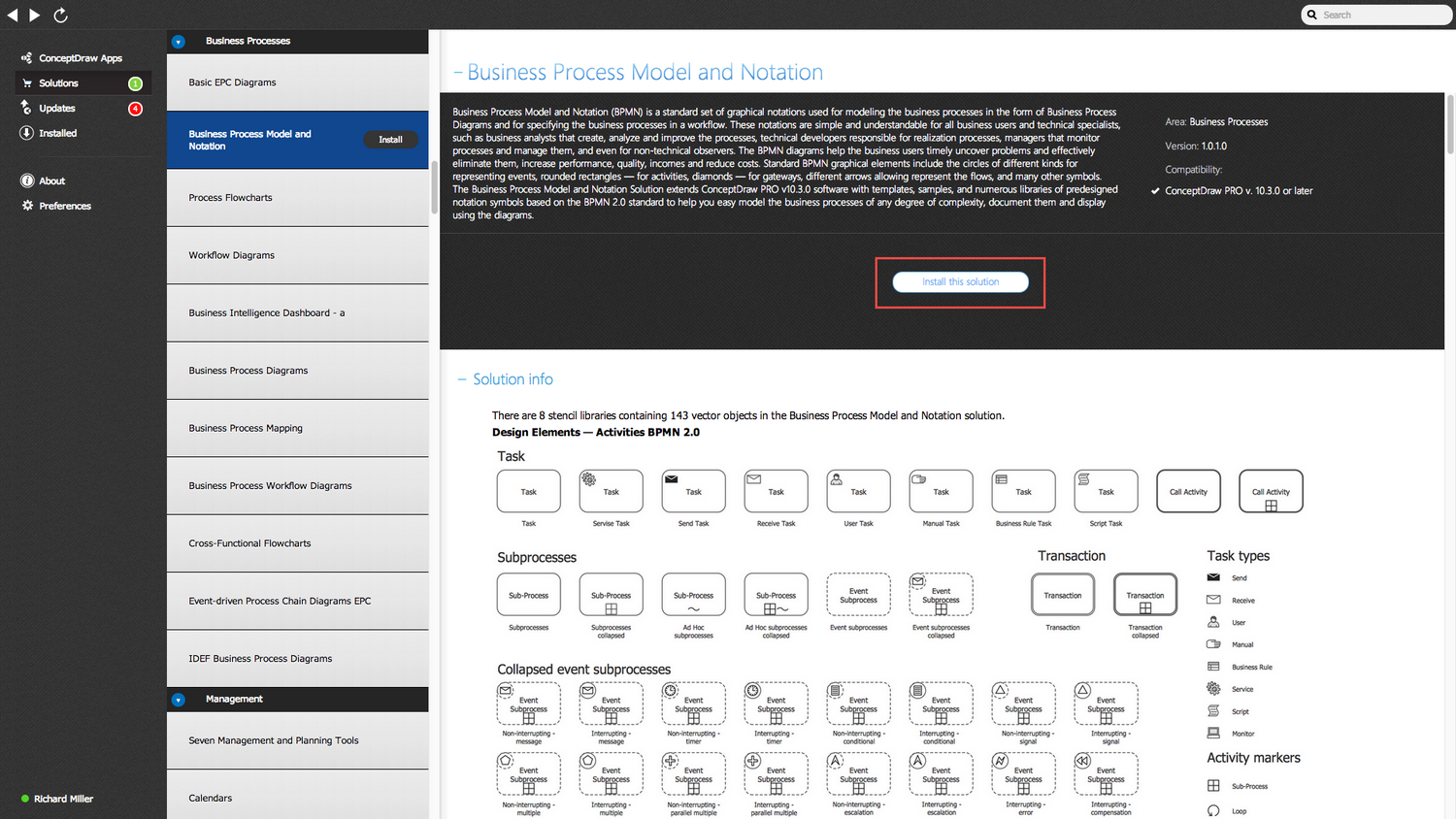Collapse the Business Process Model and Notation heading
The height and width of the screenshot is (819, 1456).
tap(457, 73)
